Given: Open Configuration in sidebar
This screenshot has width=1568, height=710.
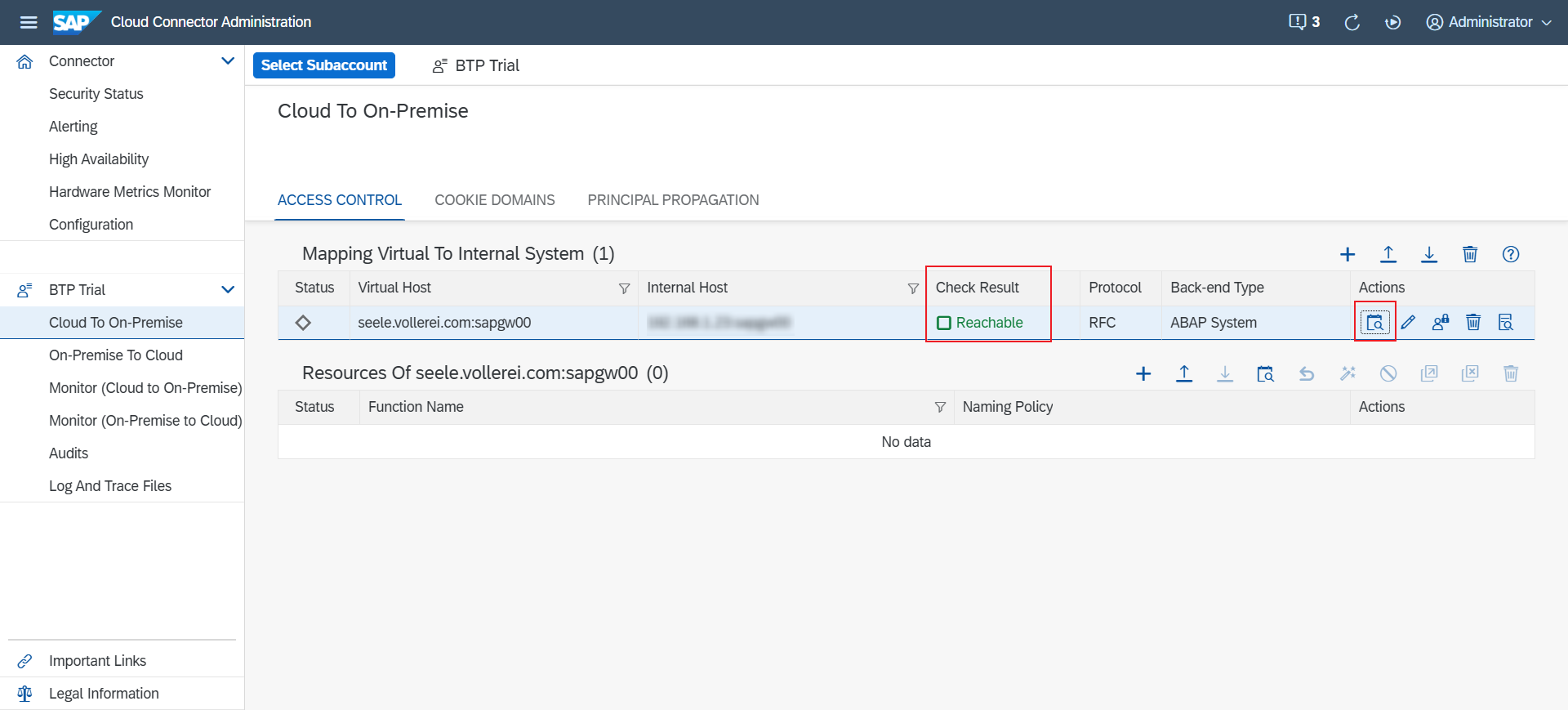Looking at the screenshot, I should [x=91, y=225].
